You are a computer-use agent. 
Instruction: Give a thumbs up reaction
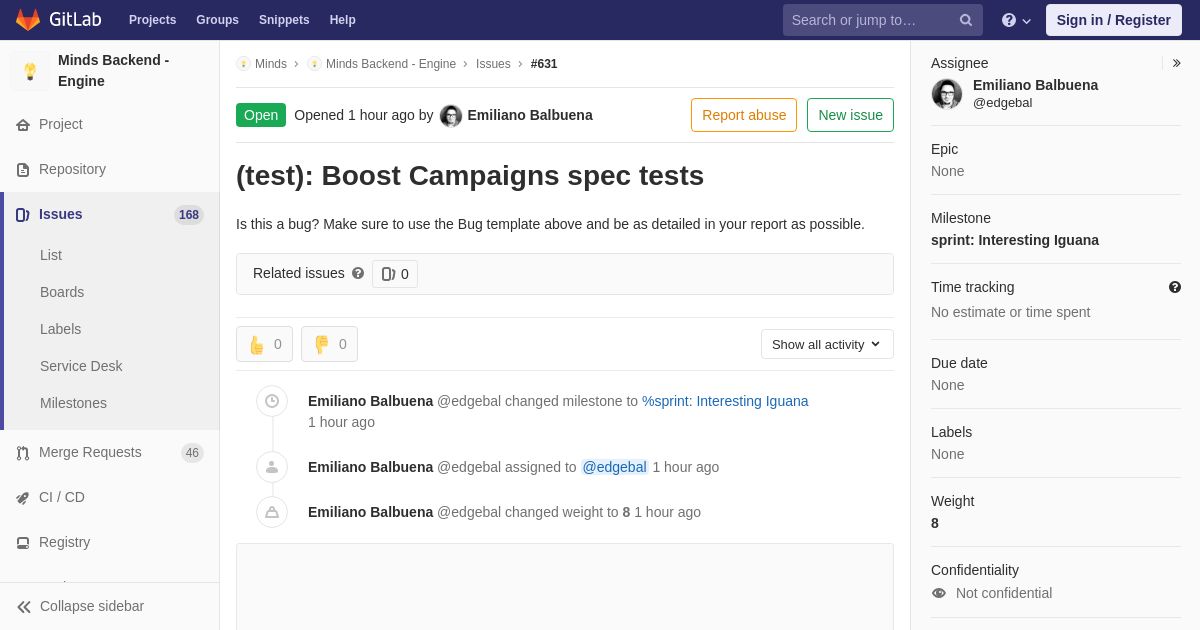click(264, 344)
